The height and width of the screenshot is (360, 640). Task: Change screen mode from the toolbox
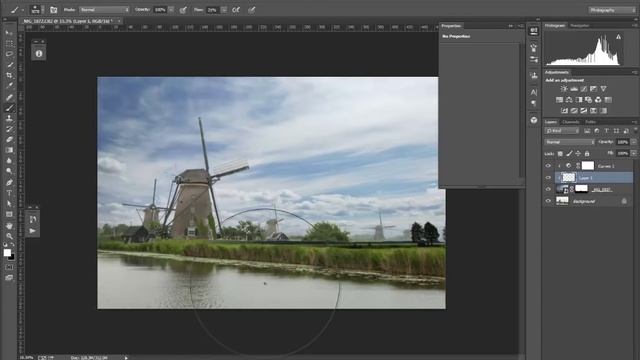(x=9, y=278)
